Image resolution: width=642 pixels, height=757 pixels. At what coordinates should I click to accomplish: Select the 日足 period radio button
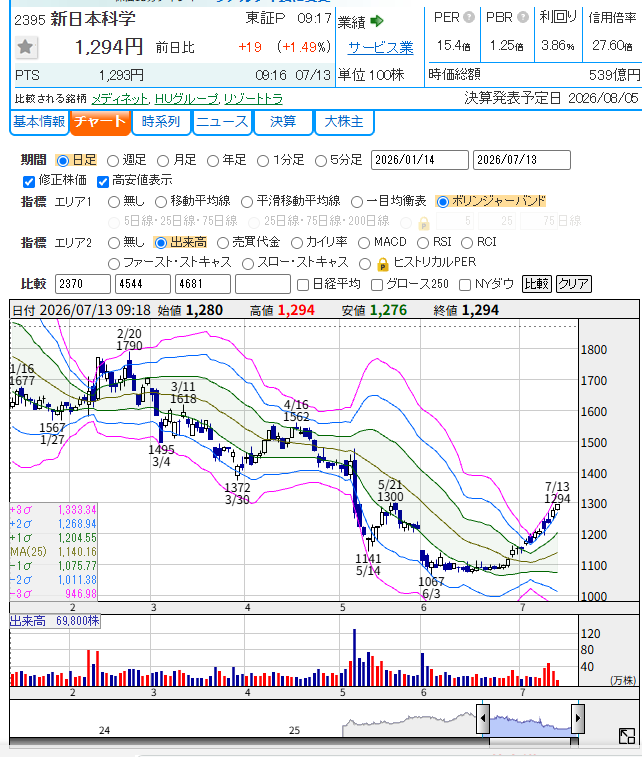click(x=62, y=160)
